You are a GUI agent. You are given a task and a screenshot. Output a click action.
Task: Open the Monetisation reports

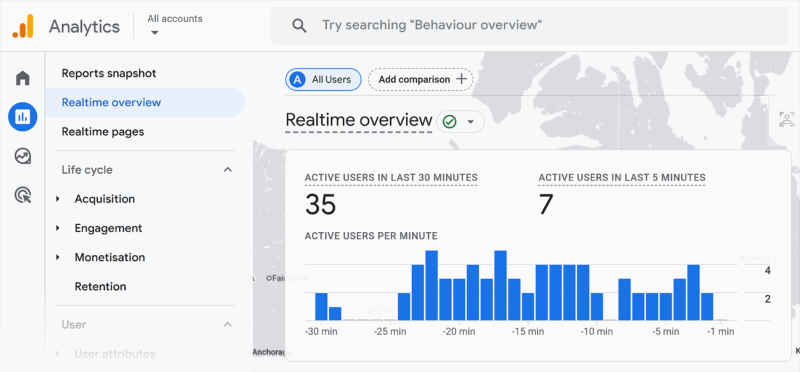tap(110, 257)
